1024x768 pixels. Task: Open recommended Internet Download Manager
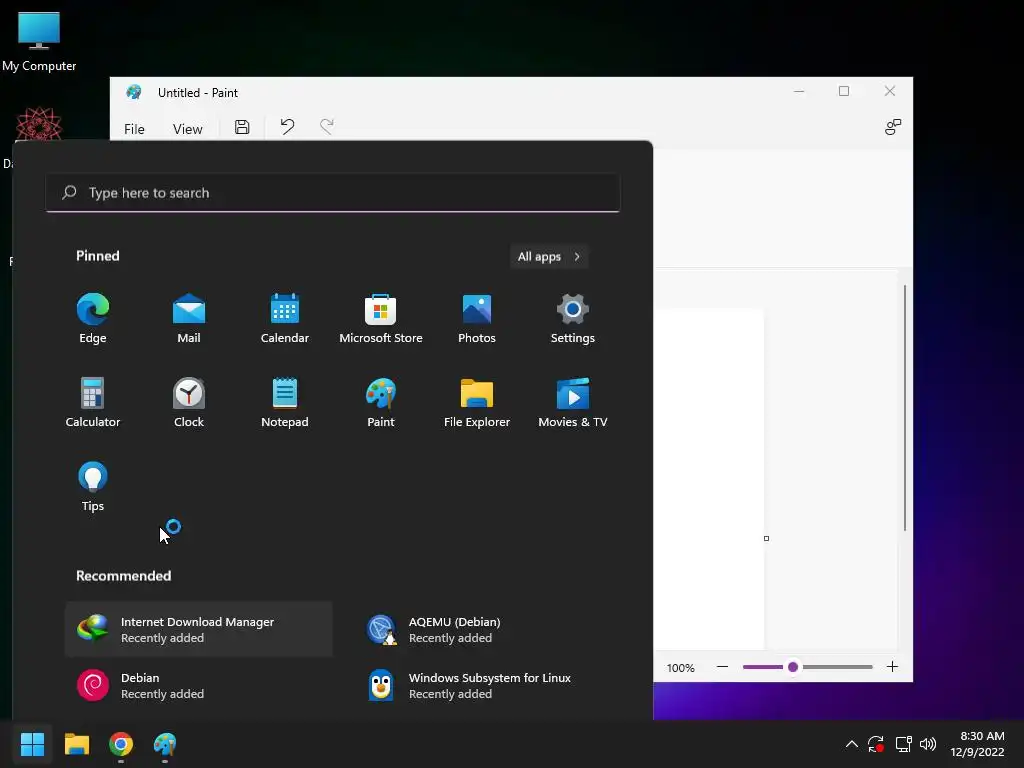[x=199, y=630]
